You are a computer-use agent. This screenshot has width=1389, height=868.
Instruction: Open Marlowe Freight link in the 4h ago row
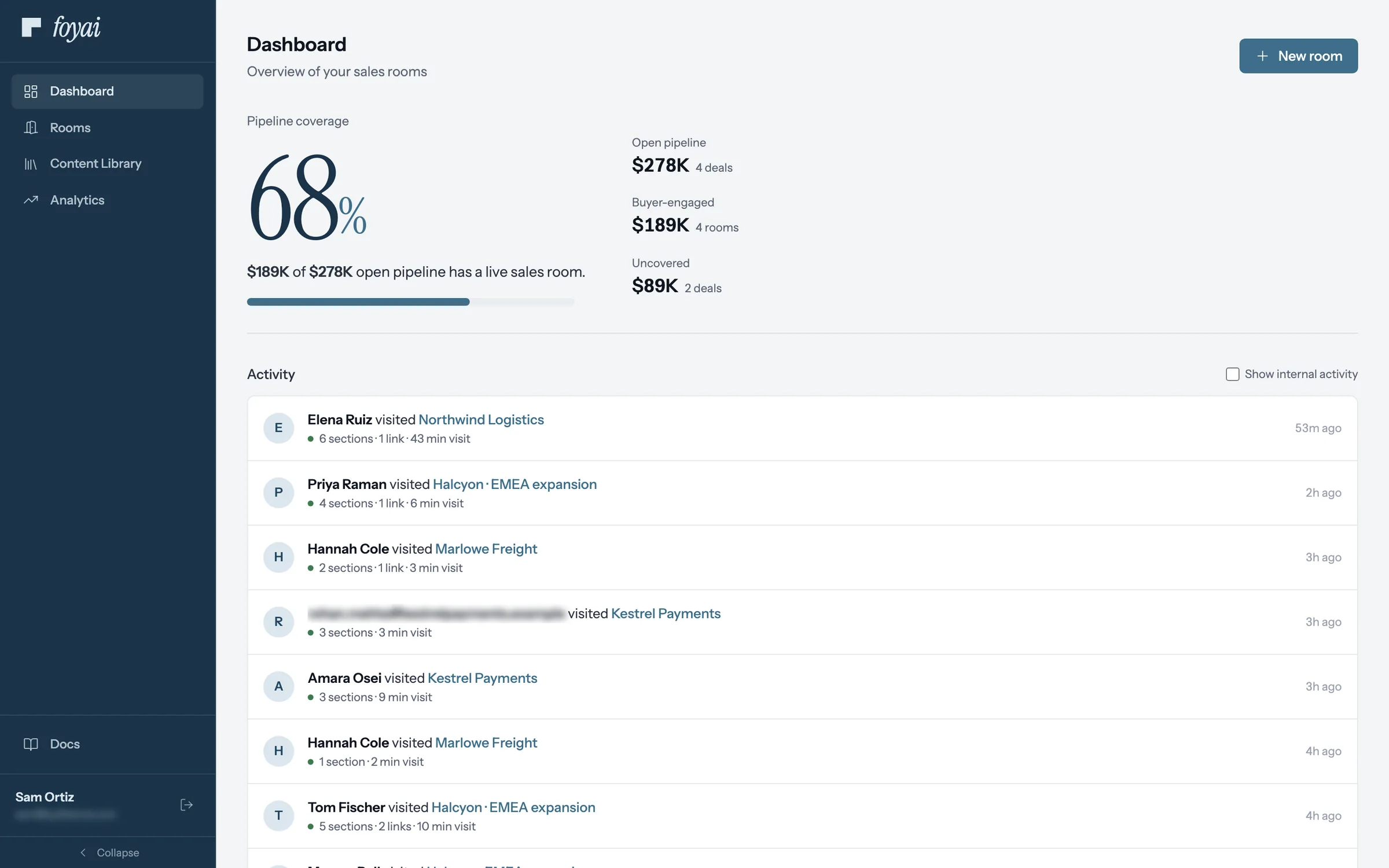(486, 742)
